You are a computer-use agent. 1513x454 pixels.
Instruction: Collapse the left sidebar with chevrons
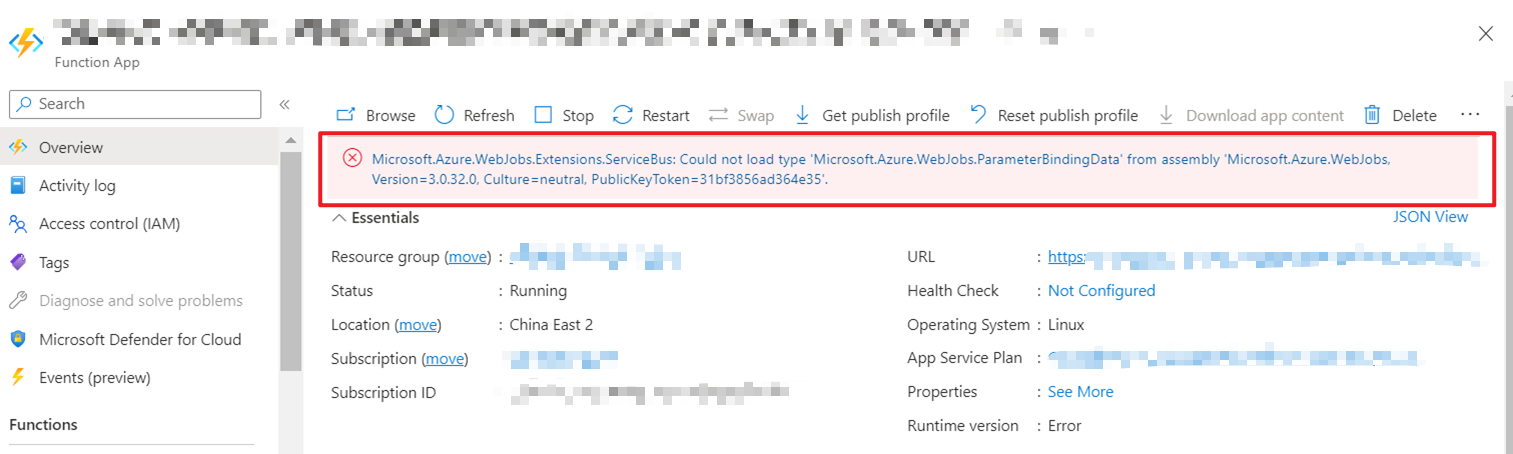click(284, 104)
